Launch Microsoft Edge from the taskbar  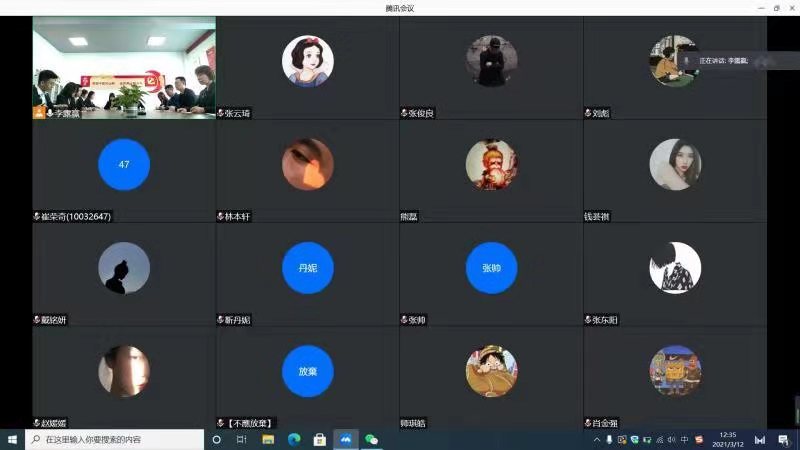point(294,439)
